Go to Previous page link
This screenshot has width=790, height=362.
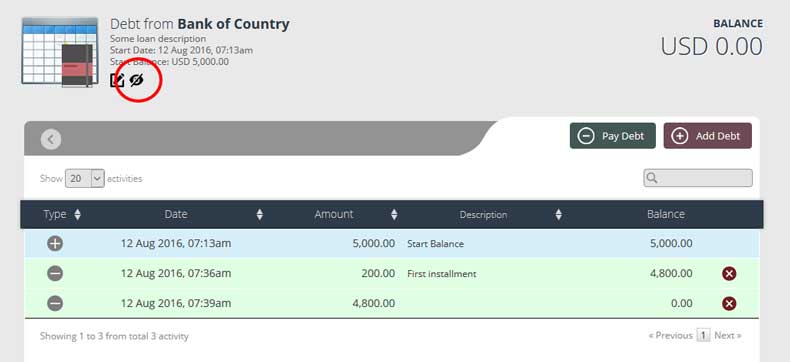[x=671, y=335]
